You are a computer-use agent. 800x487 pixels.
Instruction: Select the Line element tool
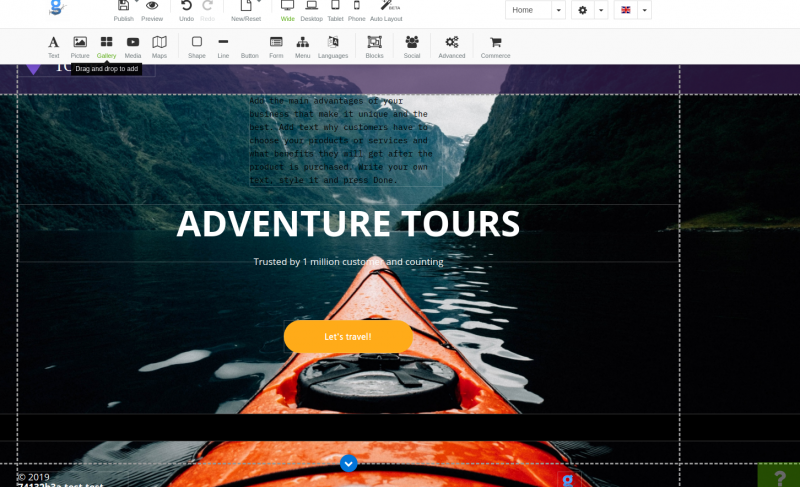(223, 47)
